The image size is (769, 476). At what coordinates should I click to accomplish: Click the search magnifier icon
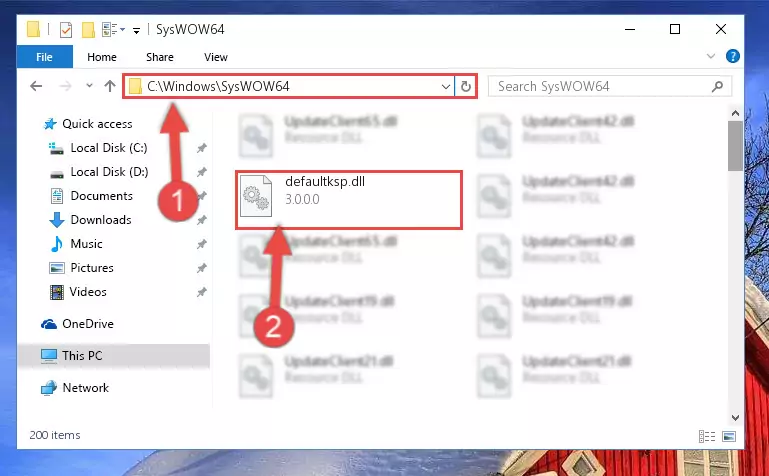(717, 87)
